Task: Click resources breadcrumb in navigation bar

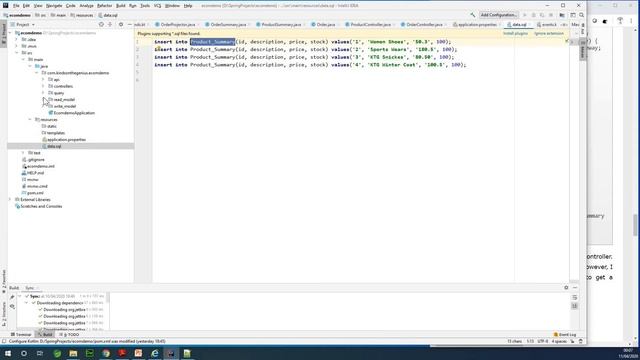Action: (x=82, y=15)
